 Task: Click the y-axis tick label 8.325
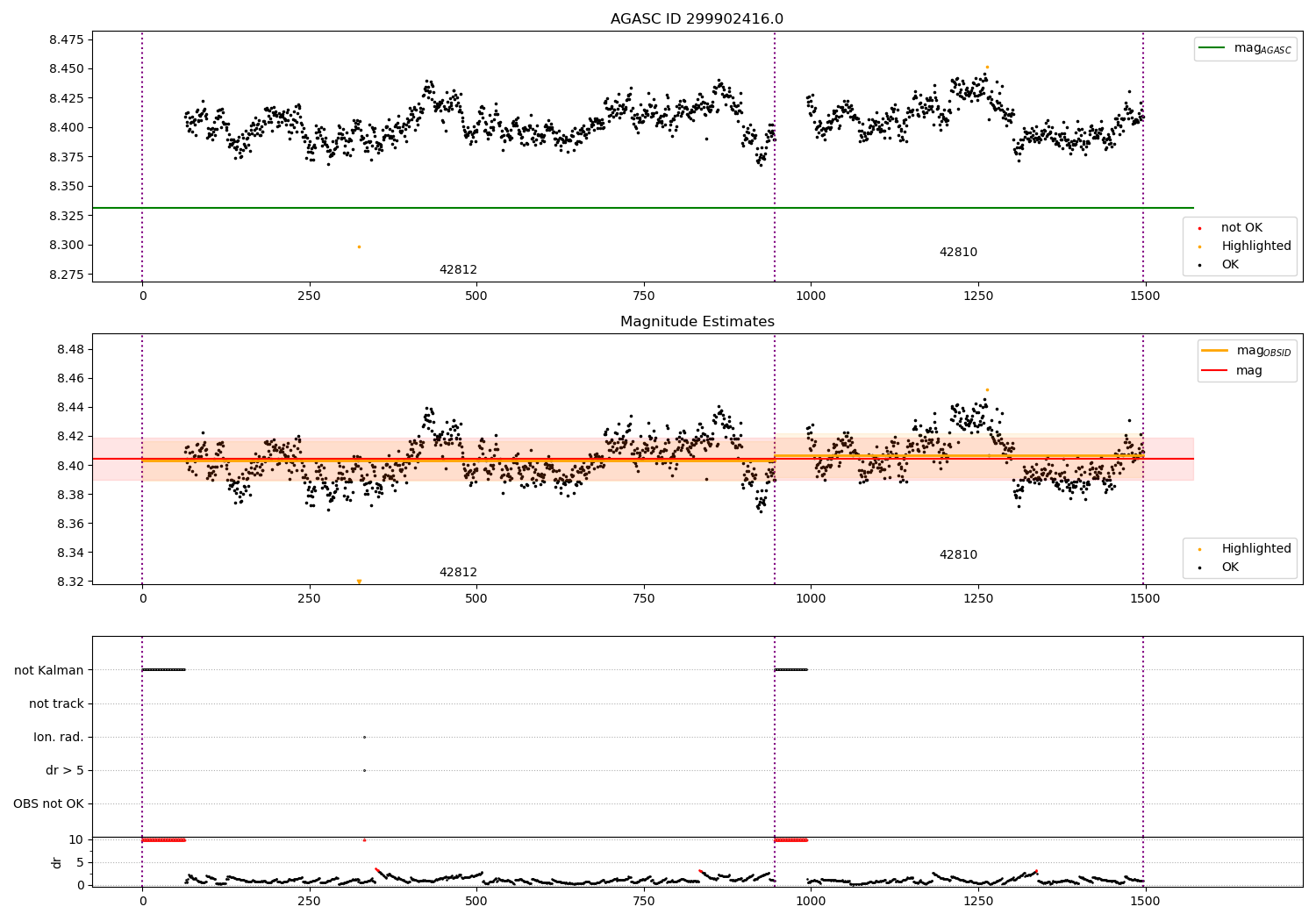point(66,216)
